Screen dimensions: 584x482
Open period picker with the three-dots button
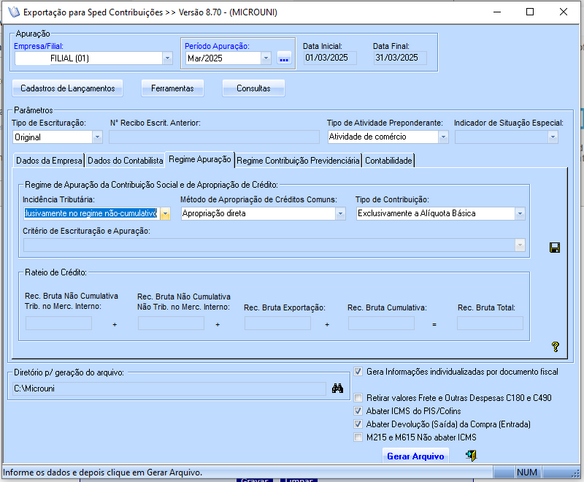tap(284, 58)
